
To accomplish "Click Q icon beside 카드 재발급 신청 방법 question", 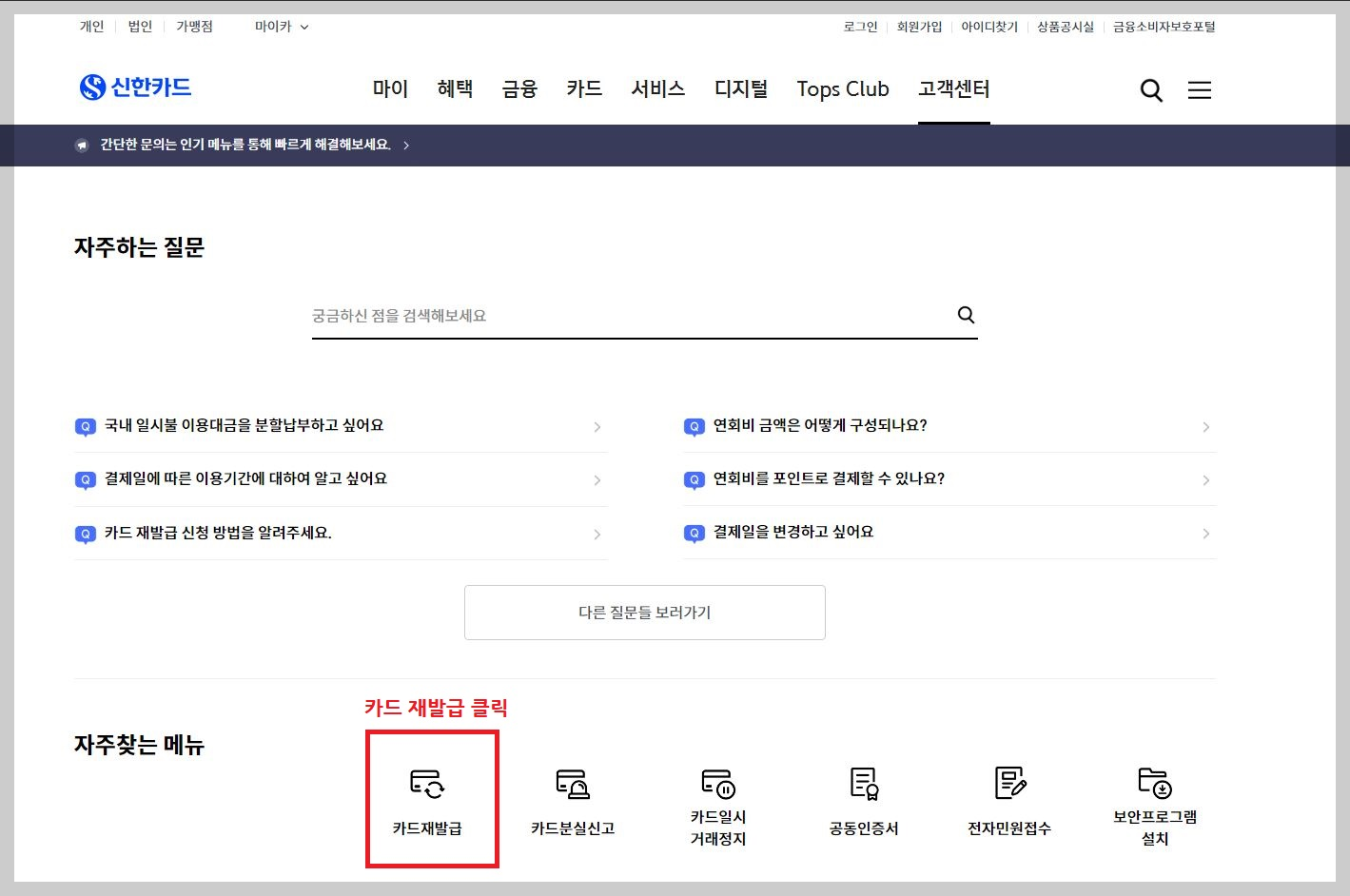I will (85, 534).
